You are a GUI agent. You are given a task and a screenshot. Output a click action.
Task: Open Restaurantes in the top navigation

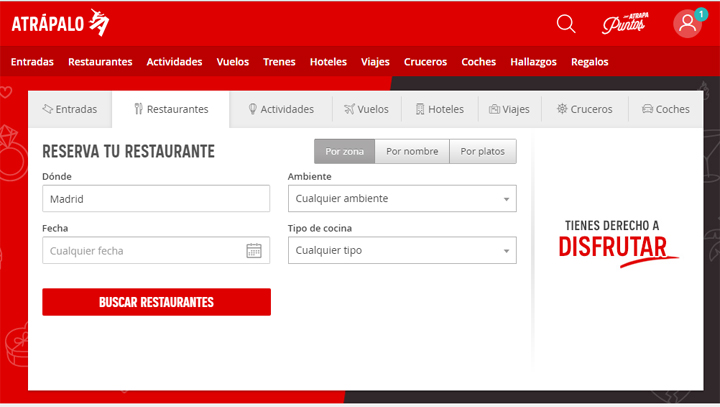(100, 62)
